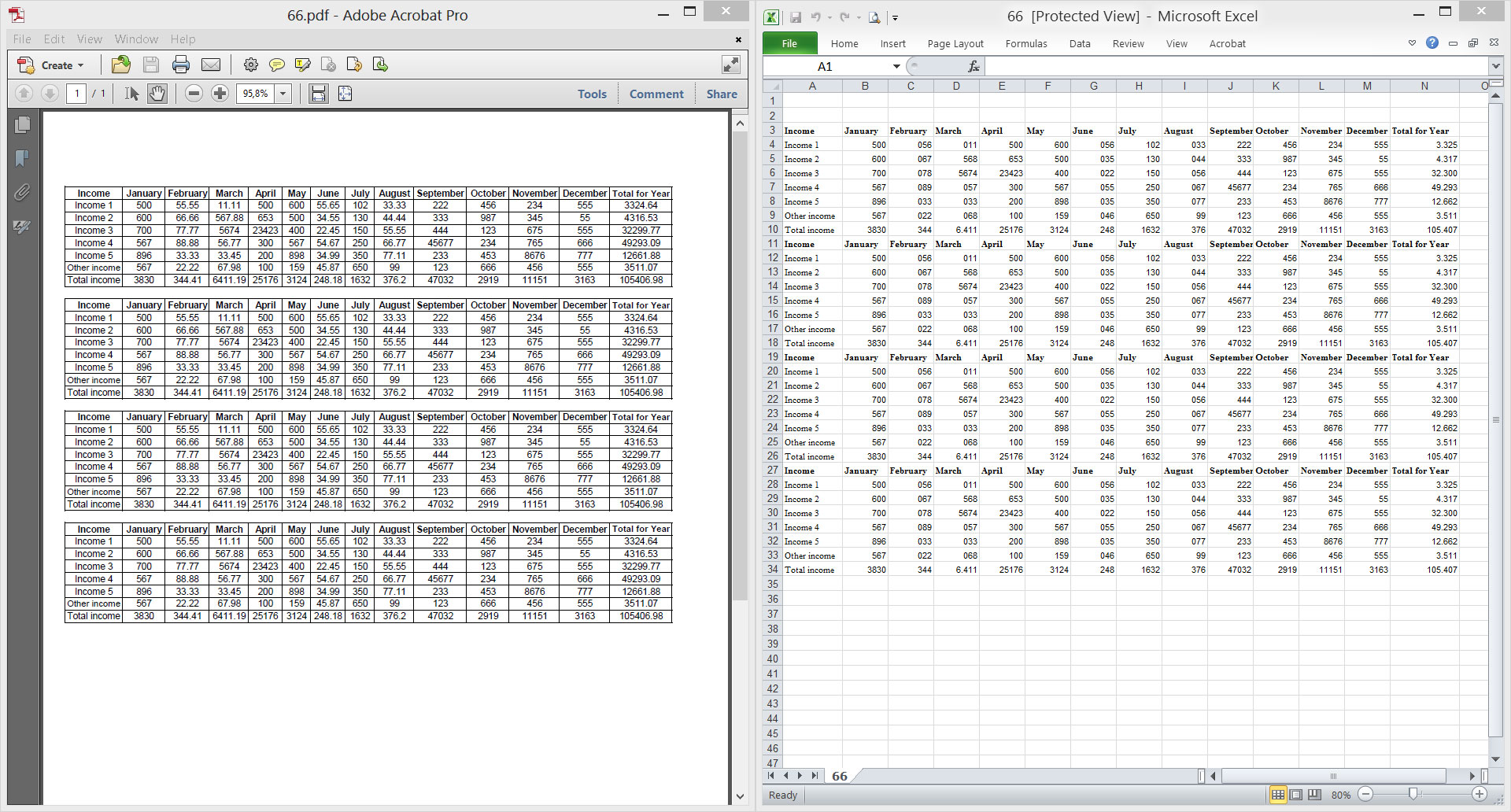The image size is (1511, 812).
Task: Select the sheet tab named 66
Action: click(x=839, y=776)
